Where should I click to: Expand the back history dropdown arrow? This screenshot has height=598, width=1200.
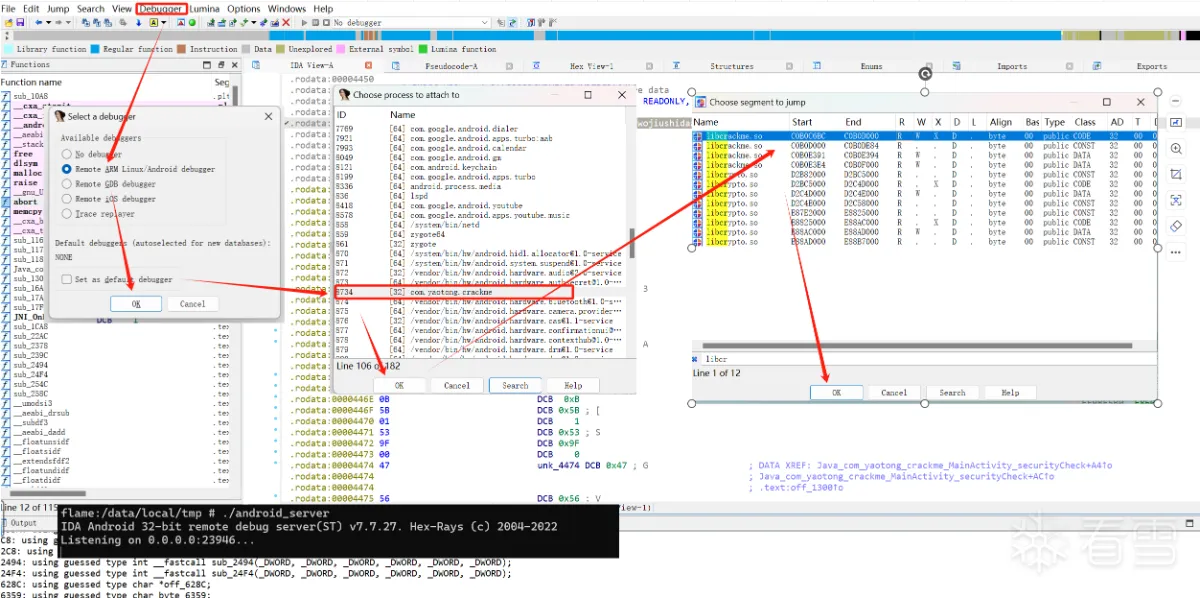48,22
